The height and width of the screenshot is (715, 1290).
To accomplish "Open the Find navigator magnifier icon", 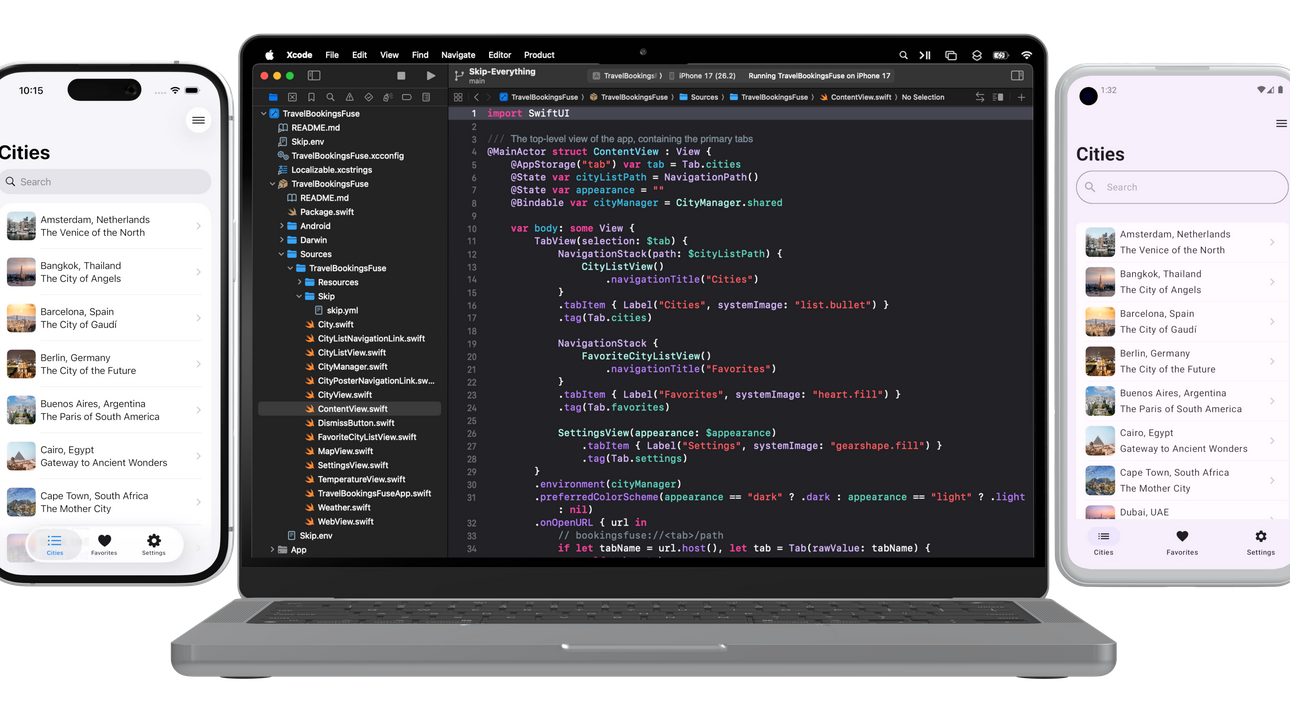I will 330,98.
